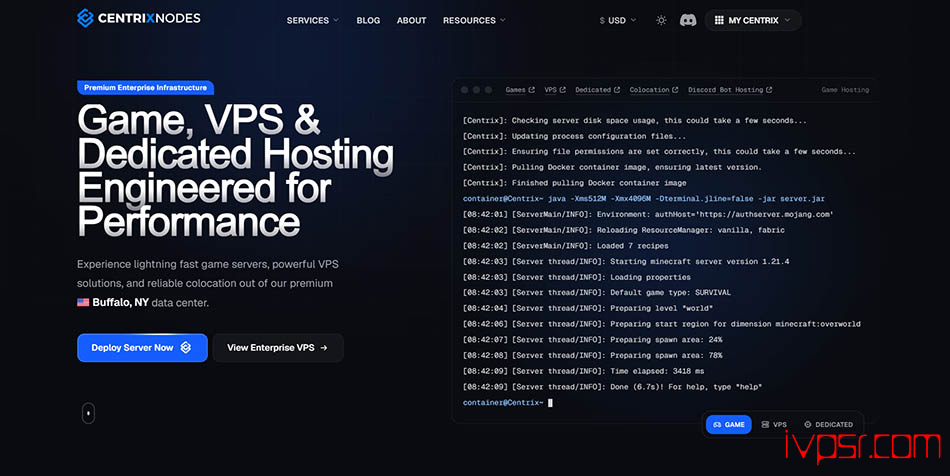Open the VPS terminal link
This screenshot has width=950, height=476.
click(555, 90)
